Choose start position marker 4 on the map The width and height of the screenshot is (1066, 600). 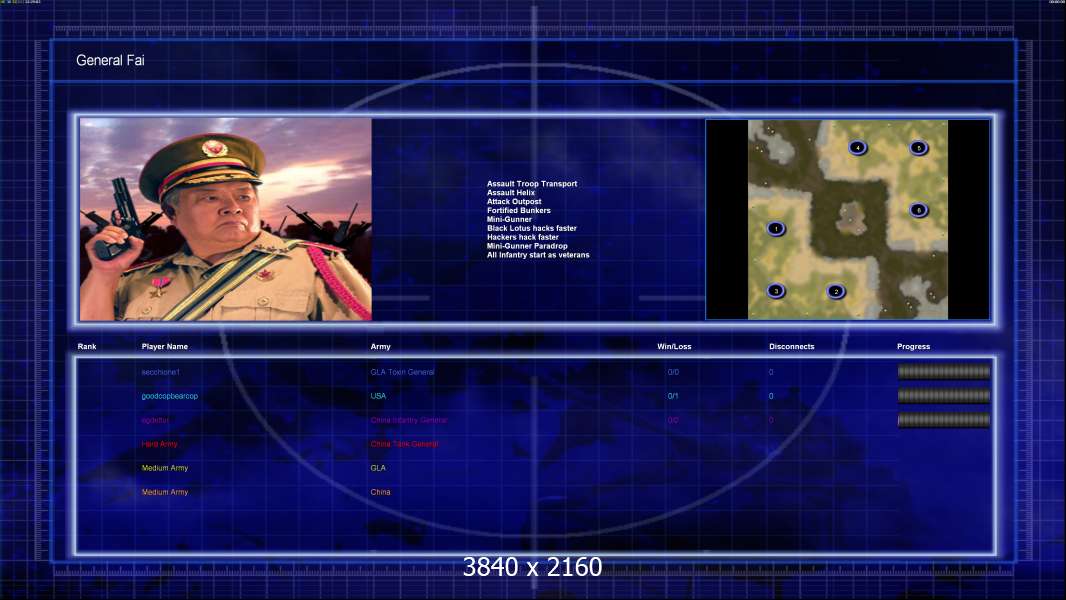point(857,147)
